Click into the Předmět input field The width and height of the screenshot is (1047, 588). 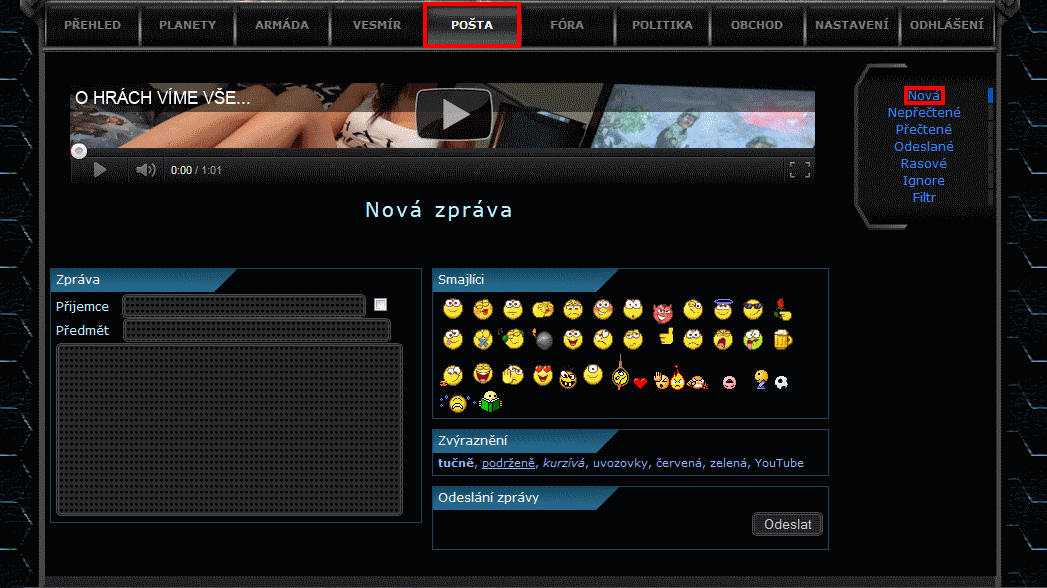(256, 330)
